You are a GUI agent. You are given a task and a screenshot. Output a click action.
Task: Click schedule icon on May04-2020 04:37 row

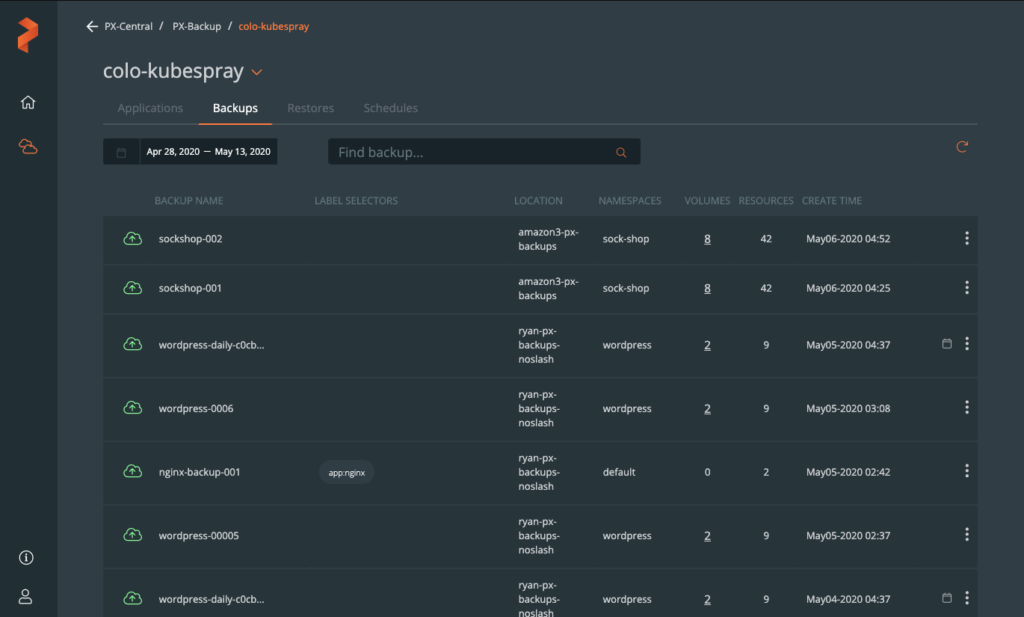pyautogui.click(x=947, y=597)
